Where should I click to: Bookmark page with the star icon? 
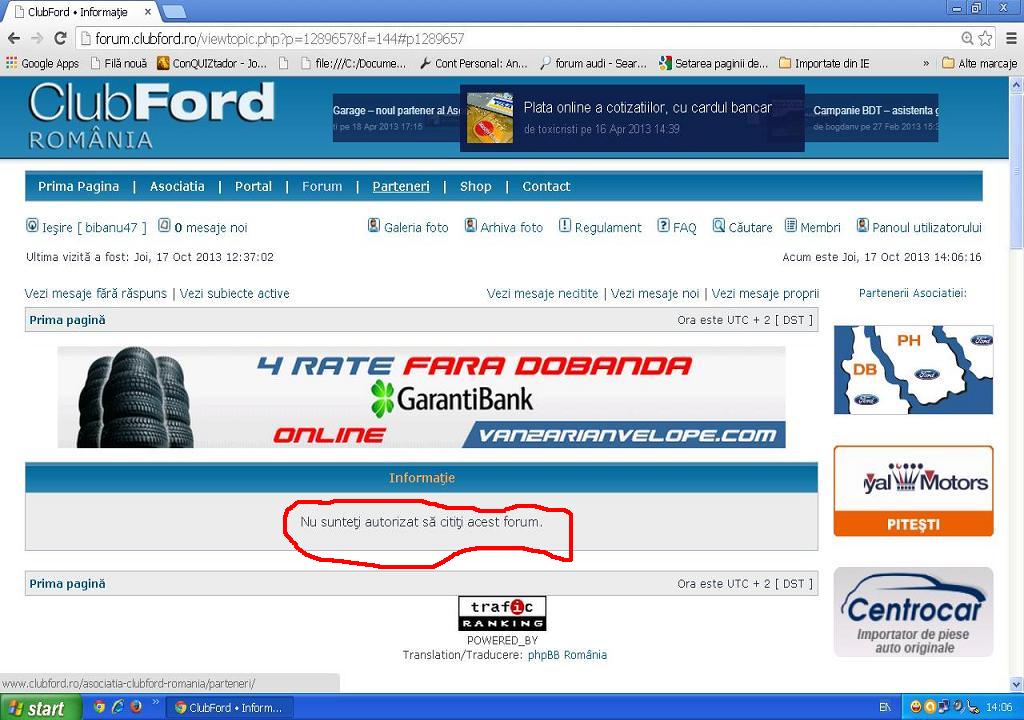click(985, 38)
